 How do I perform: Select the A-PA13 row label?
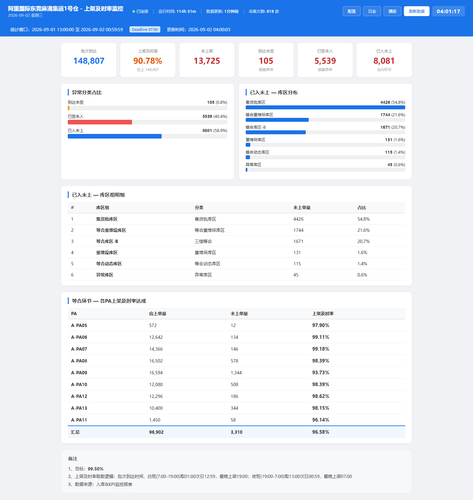(x=79, y=408)
